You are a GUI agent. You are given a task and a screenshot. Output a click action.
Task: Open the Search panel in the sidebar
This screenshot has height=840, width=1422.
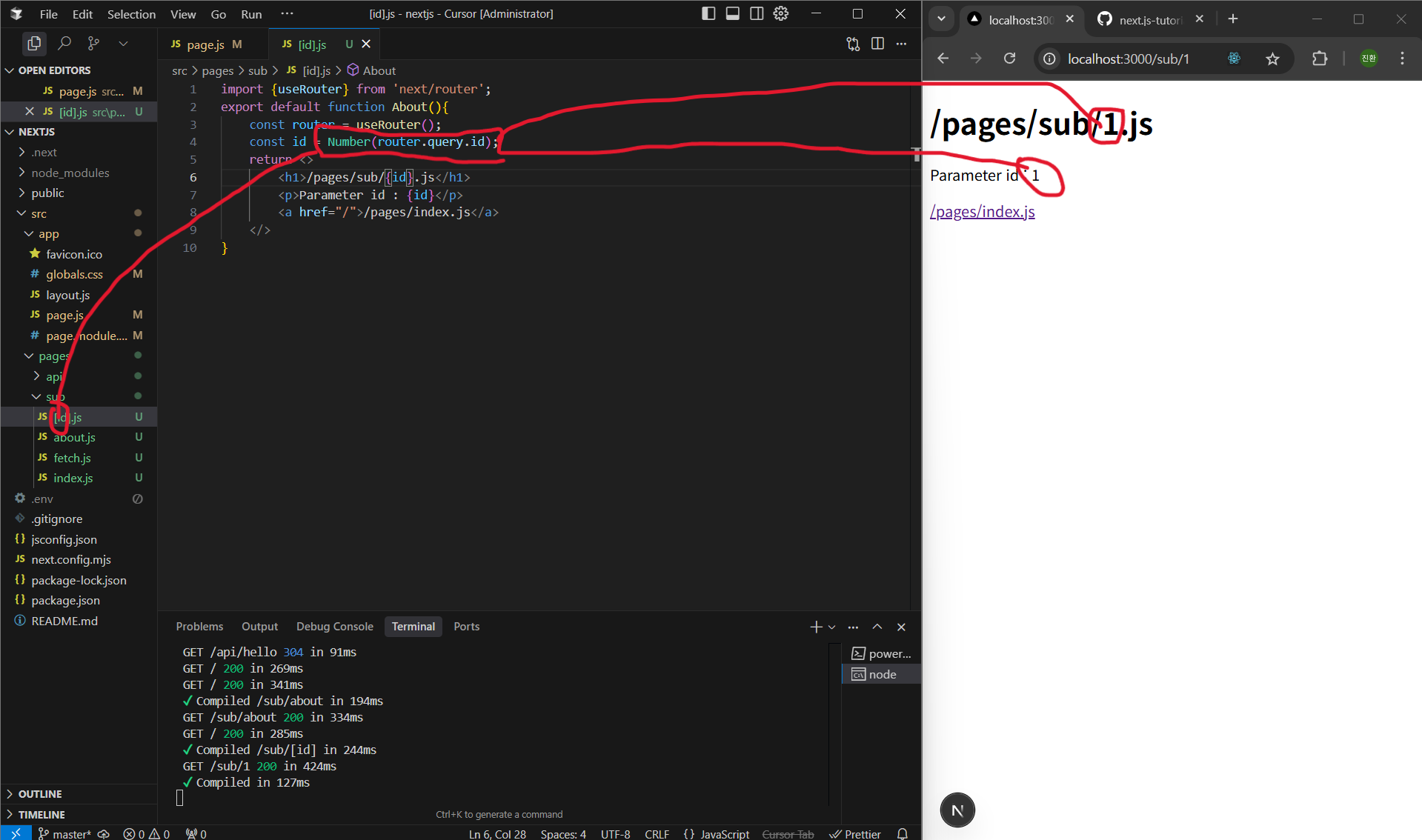[64, 43]
